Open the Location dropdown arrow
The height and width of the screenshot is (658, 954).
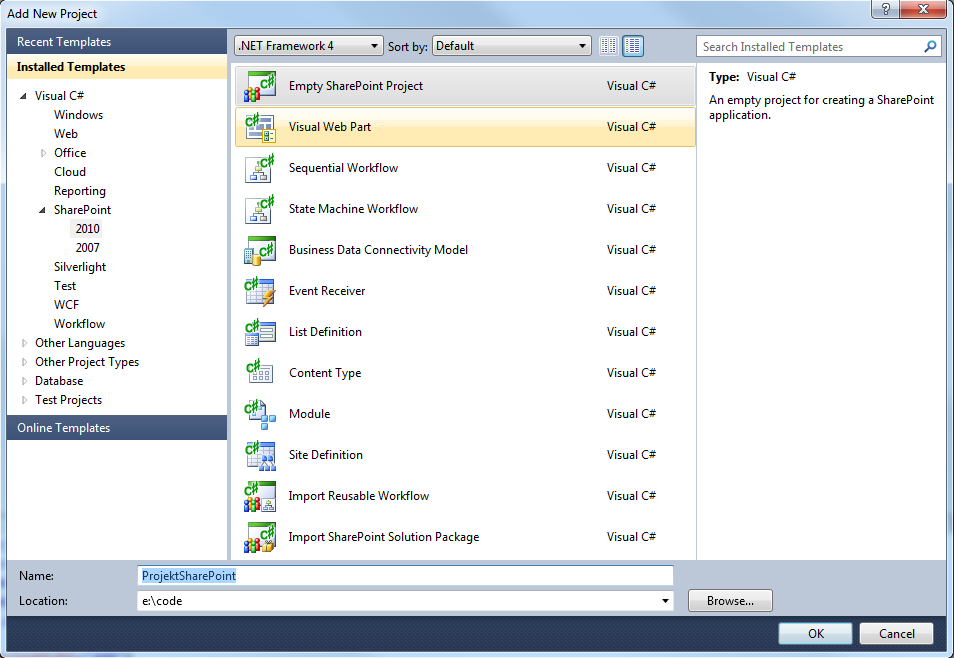tap(665, 601)
